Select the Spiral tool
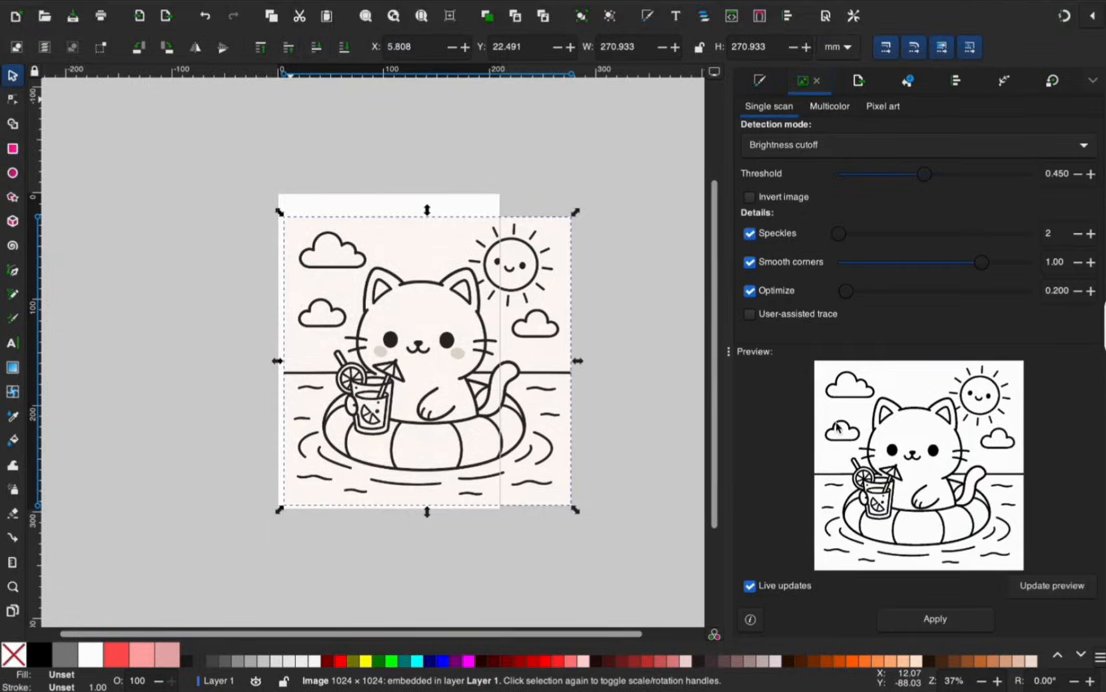 click(12, 245)
